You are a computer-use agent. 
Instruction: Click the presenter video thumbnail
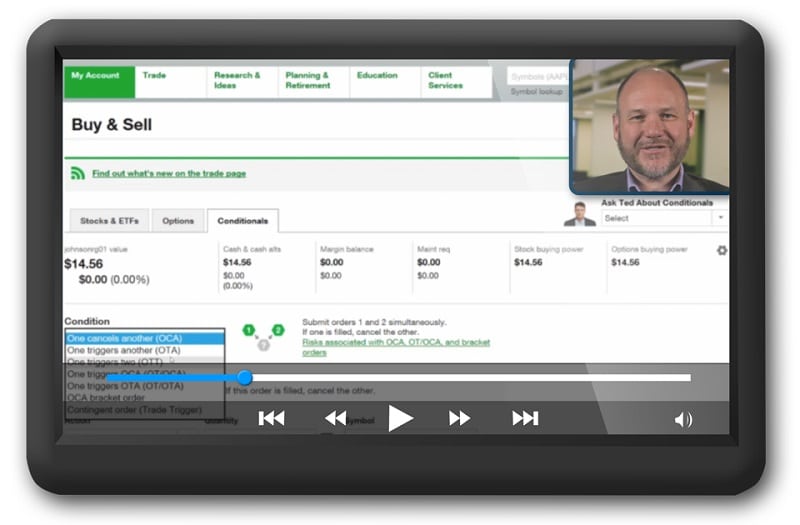coord(649,126)
